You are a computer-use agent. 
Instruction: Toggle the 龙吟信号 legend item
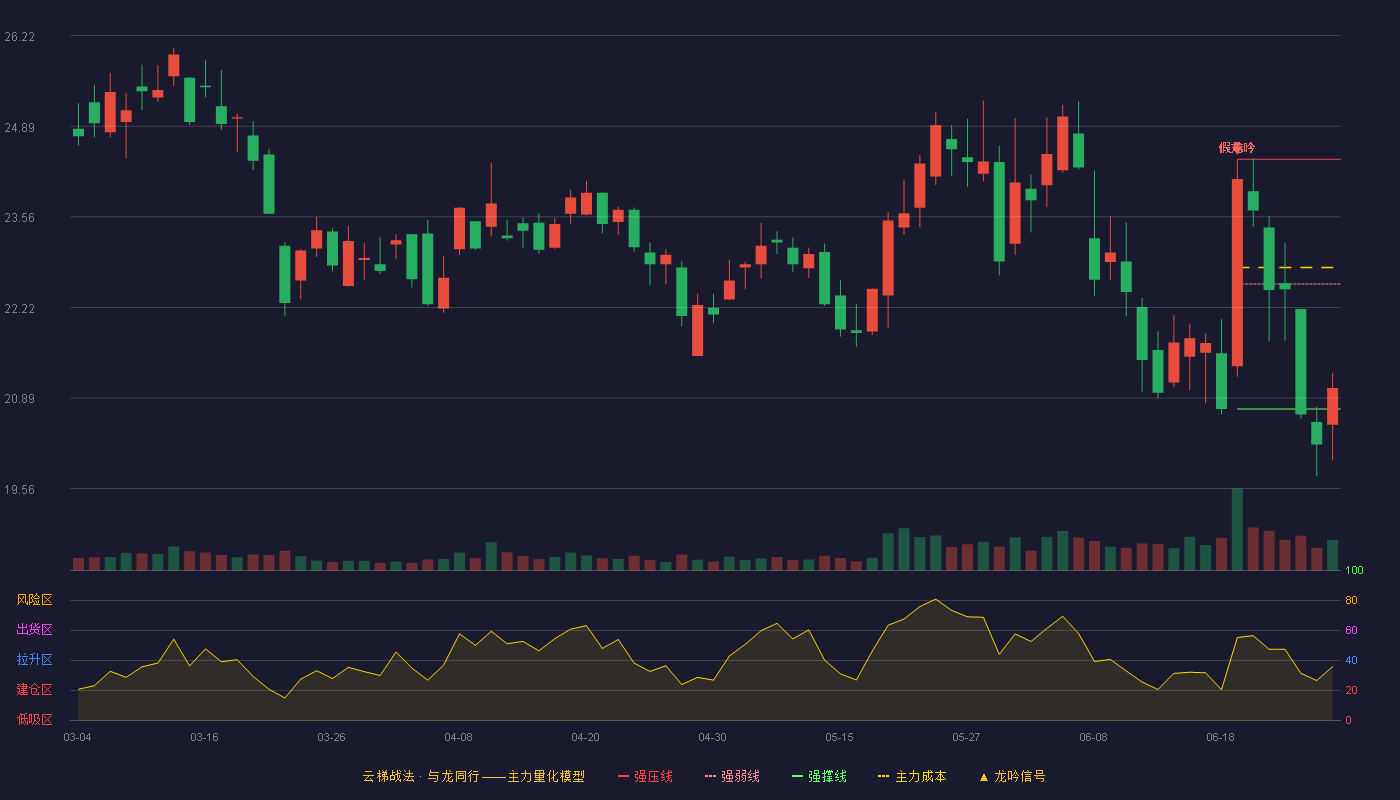[1011, 776]
